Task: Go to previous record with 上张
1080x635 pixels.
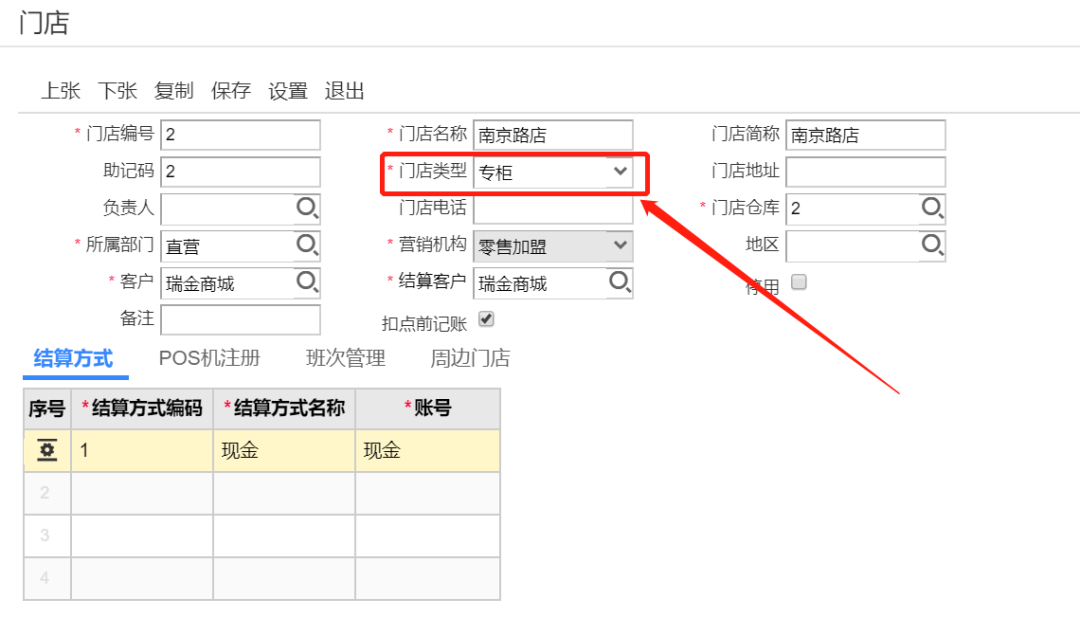Action: point(61,91)
